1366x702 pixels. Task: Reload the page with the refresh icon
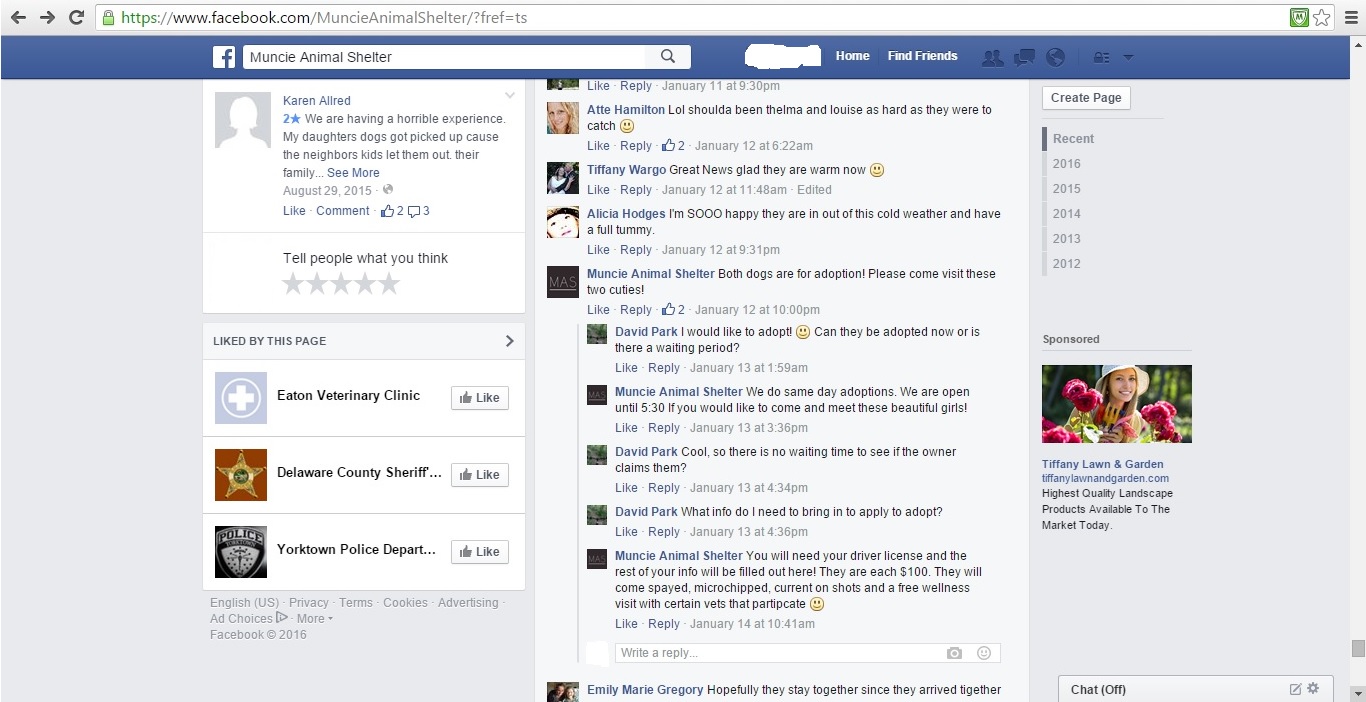76,17
